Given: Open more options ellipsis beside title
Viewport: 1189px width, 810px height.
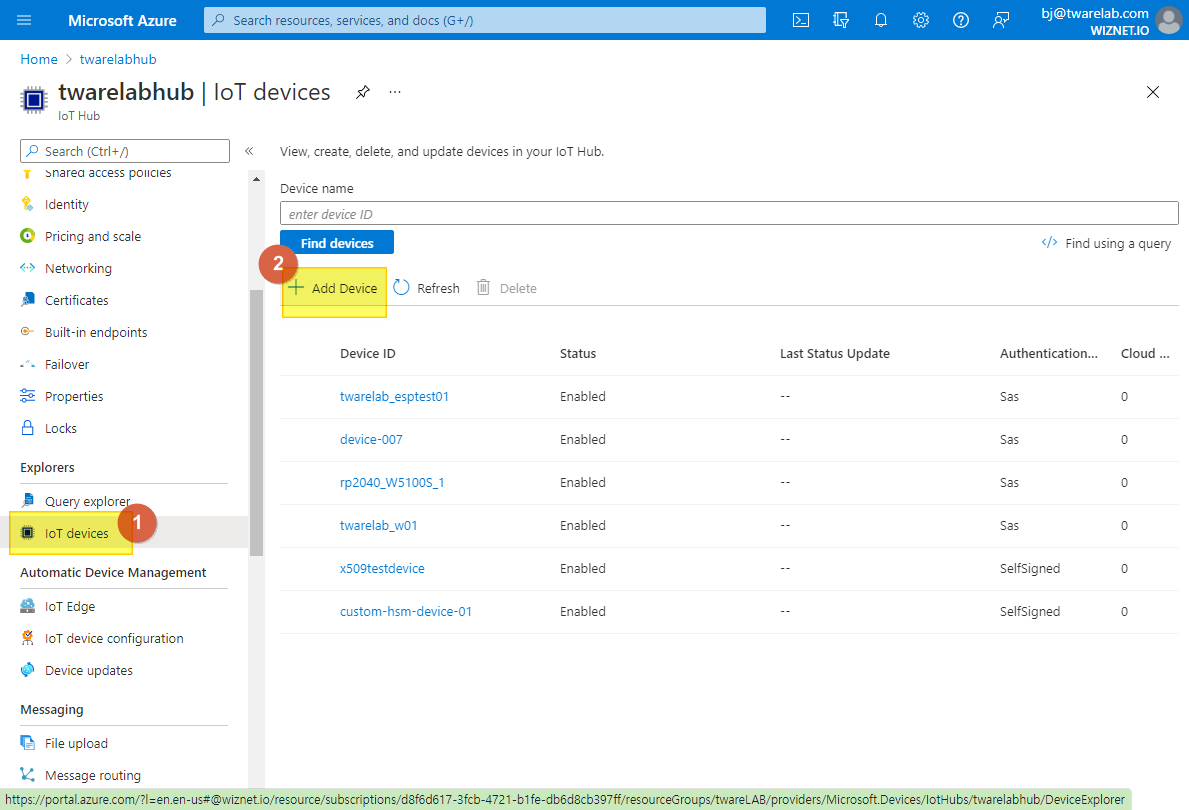Looking at the screenshot, I should pyautogui.click(x=395, y=92).
